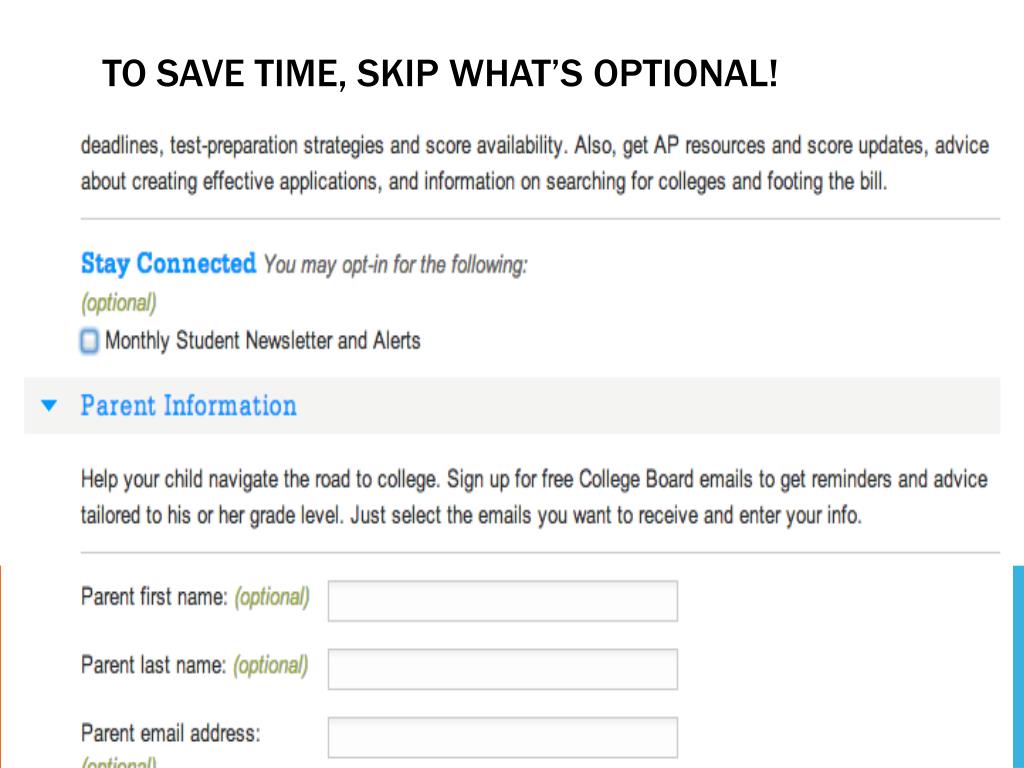This screenshot has width=1024, height=768.
Task: Collapse Parent Information with the blue triangle
Action: (x=48, y=406)
